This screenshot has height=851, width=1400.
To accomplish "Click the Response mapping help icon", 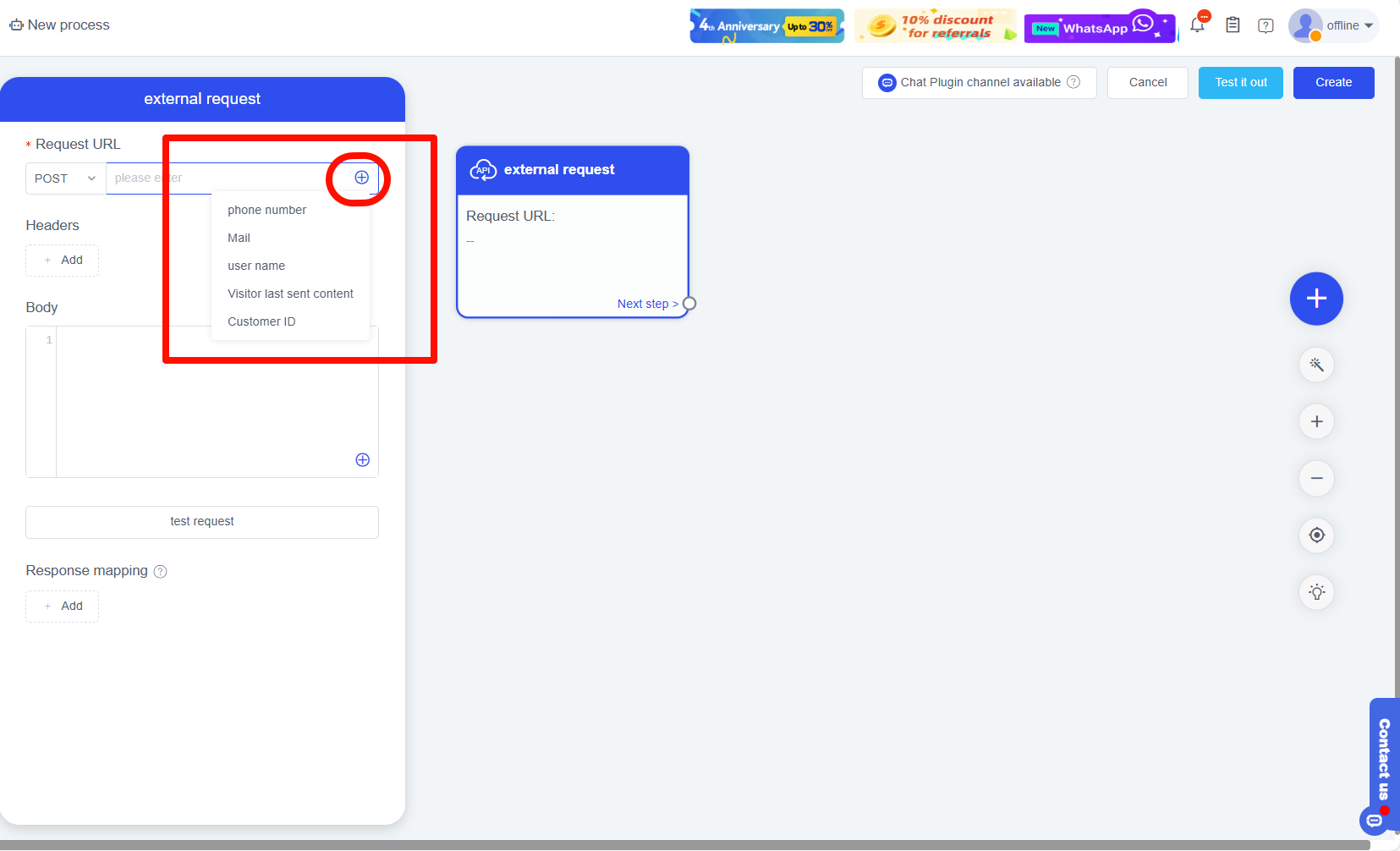I will [161, 572].
